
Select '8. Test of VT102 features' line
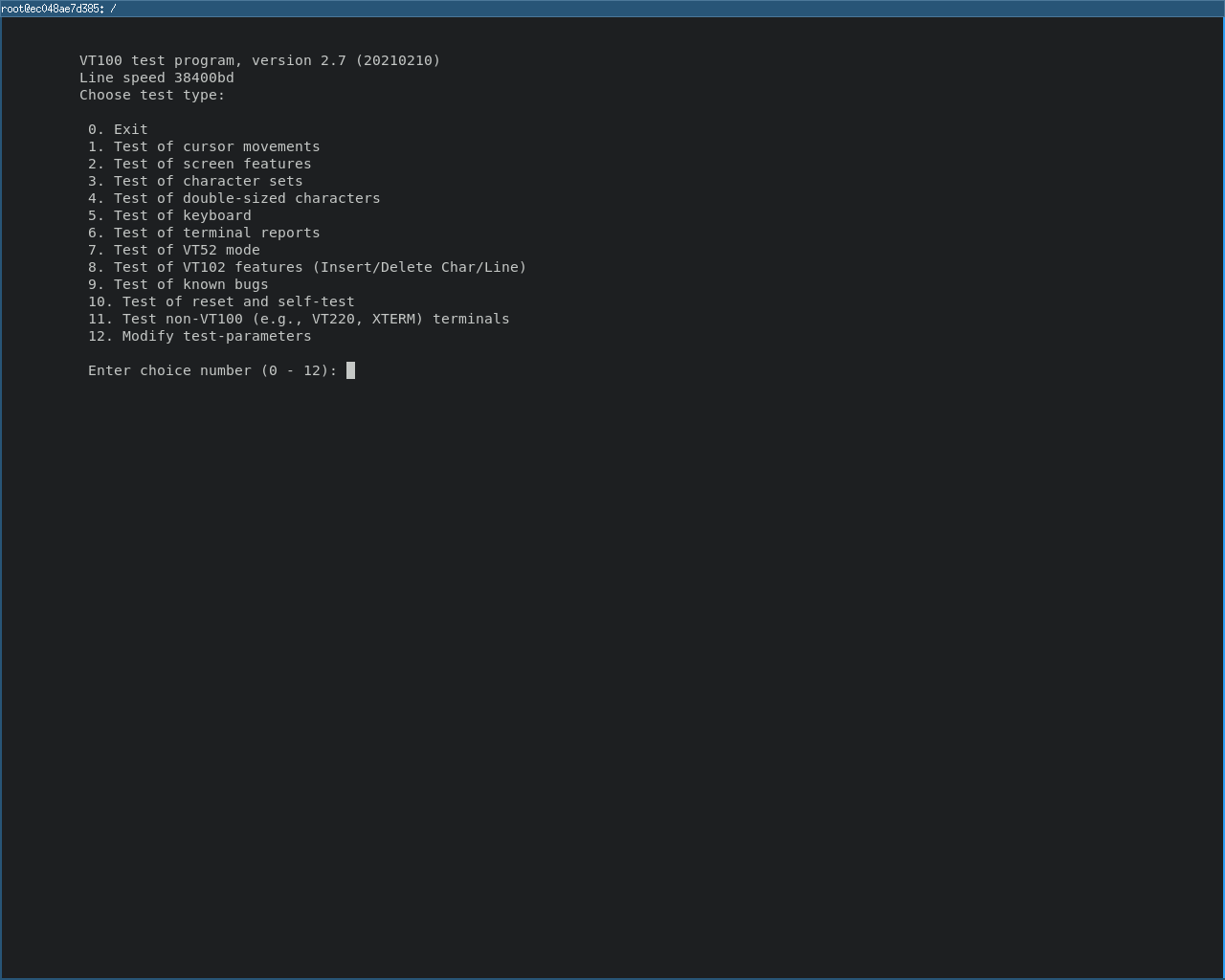[307, 267]
